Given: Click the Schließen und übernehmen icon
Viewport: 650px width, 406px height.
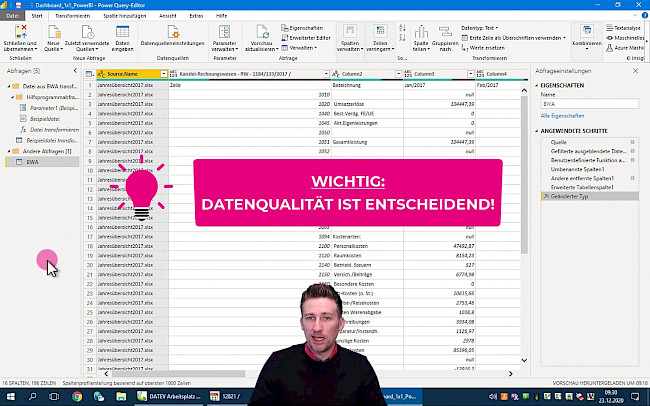Looking at the screenshot, I should click(x=20, y=32).
